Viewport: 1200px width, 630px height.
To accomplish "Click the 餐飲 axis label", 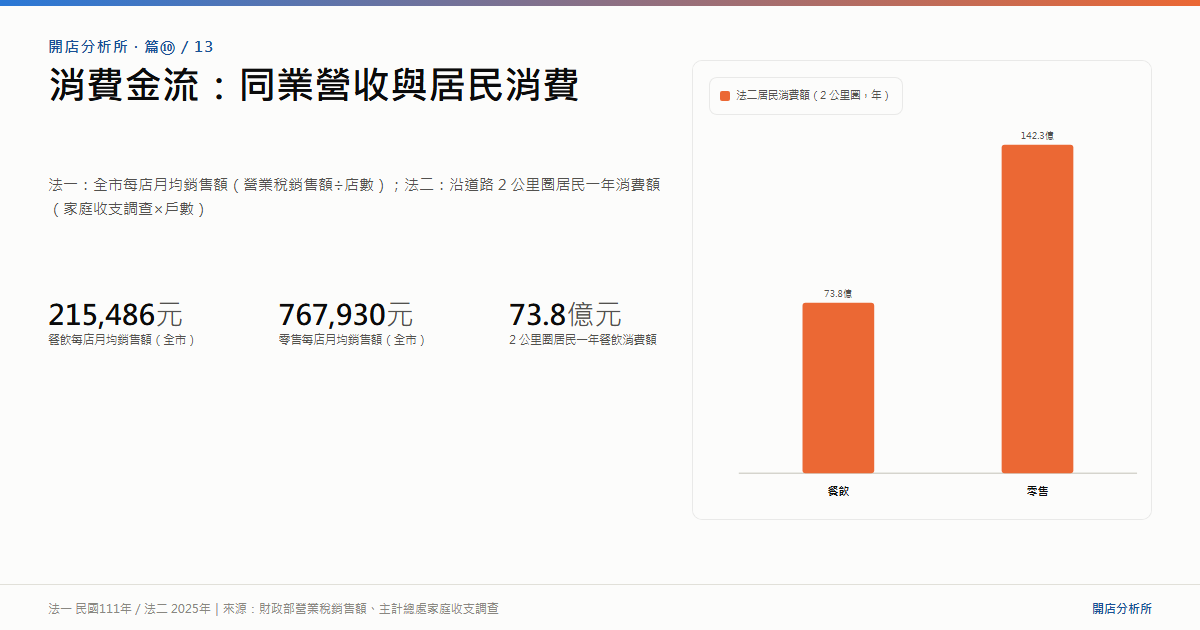I will pyautogui.click(x=838, y=492).
